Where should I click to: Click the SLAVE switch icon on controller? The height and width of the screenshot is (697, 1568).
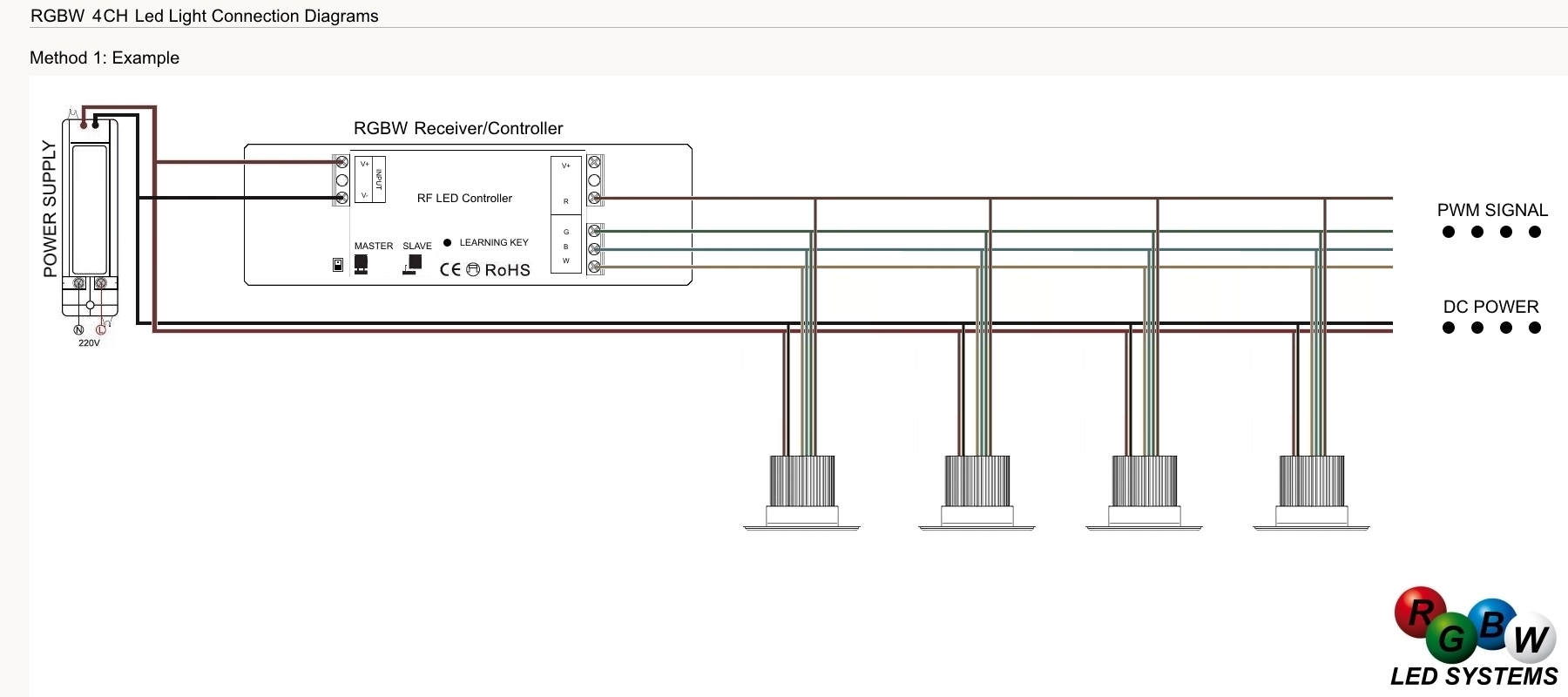(413, 264)
